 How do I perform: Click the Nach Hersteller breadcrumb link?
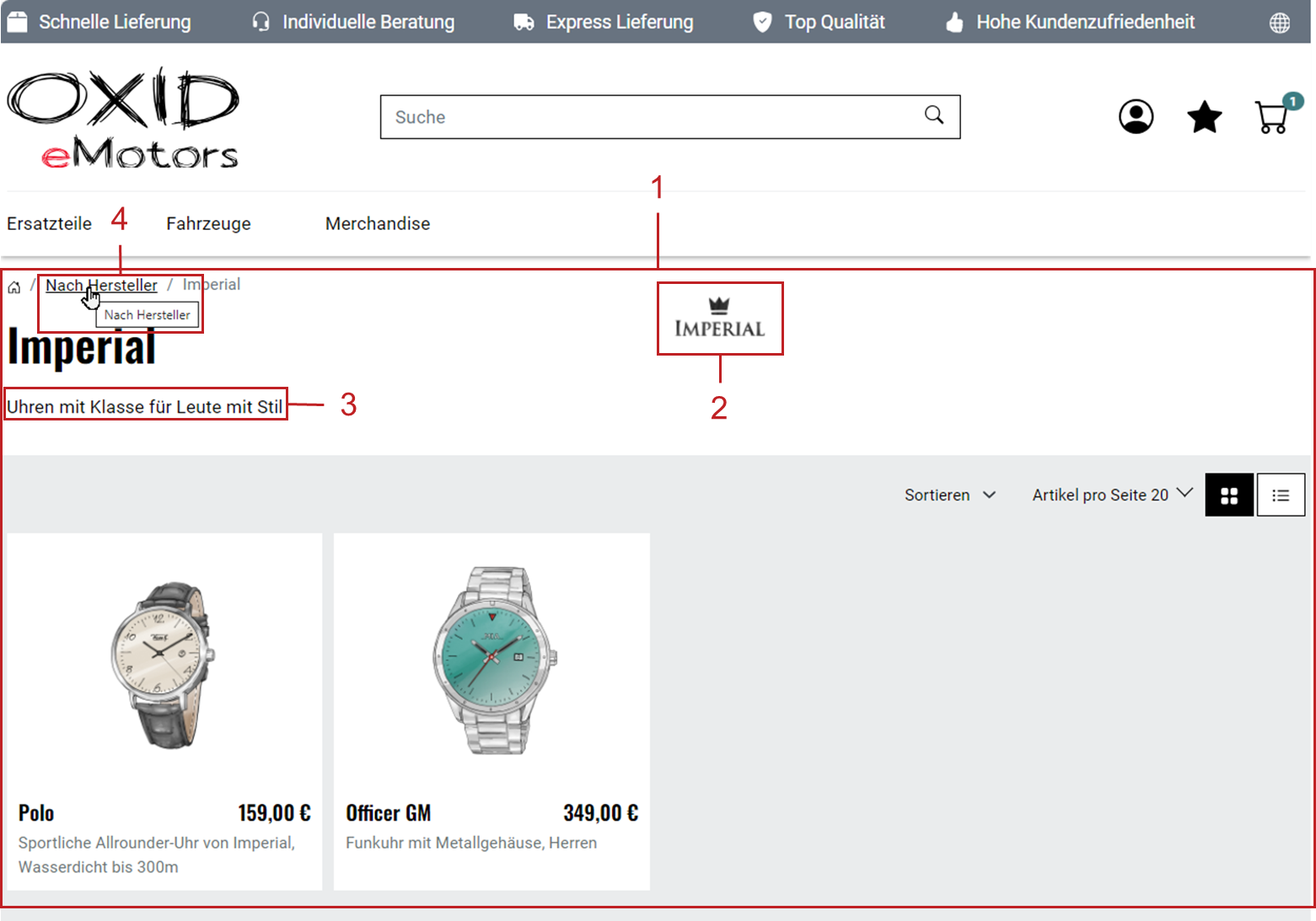pos(101,285)
